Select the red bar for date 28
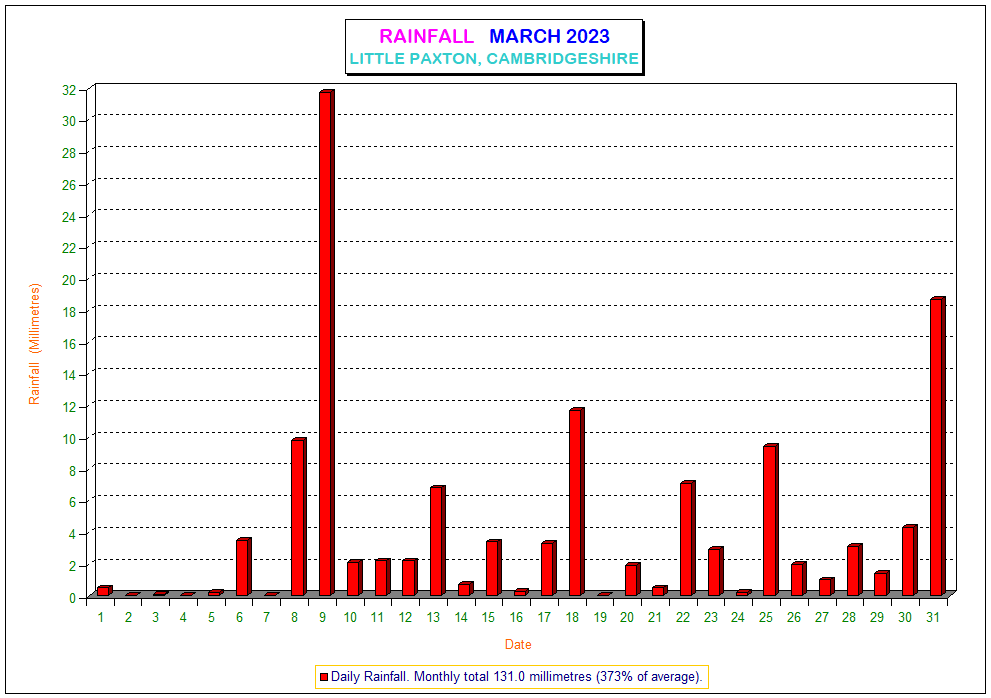The height and width of the screenshot is (698, 991). click(854, 570)
